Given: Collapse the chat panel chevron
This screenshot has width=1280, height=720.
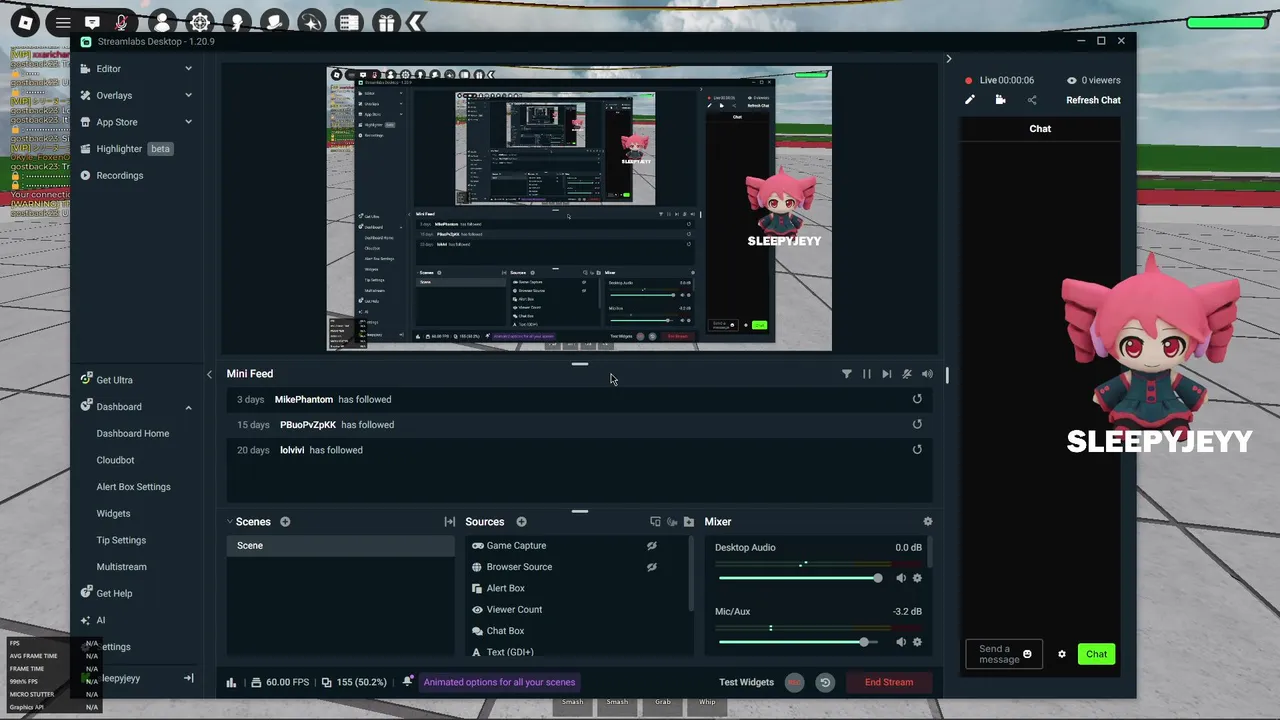Looking at the screenshot, I should [949, 59].
